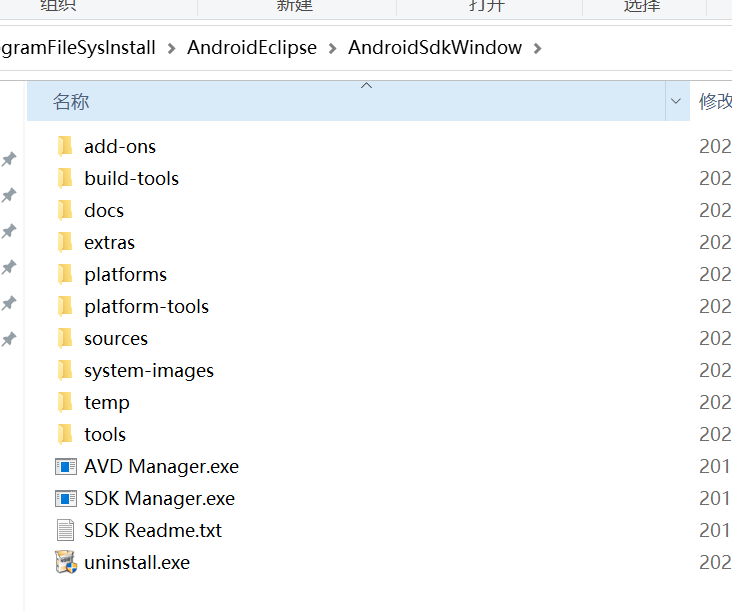Image resolution: width=732 pixels, height=612 pixels.
Task: Click the system-images folder name
Action: click(x=149, y=371)
